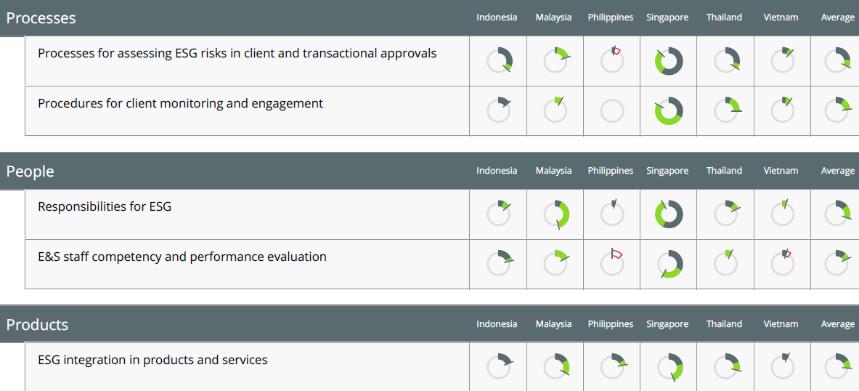Select Philippines flag chart in ESG risk processes row
This screenshot has width=859, height=391.
click(x=612, y=60)
